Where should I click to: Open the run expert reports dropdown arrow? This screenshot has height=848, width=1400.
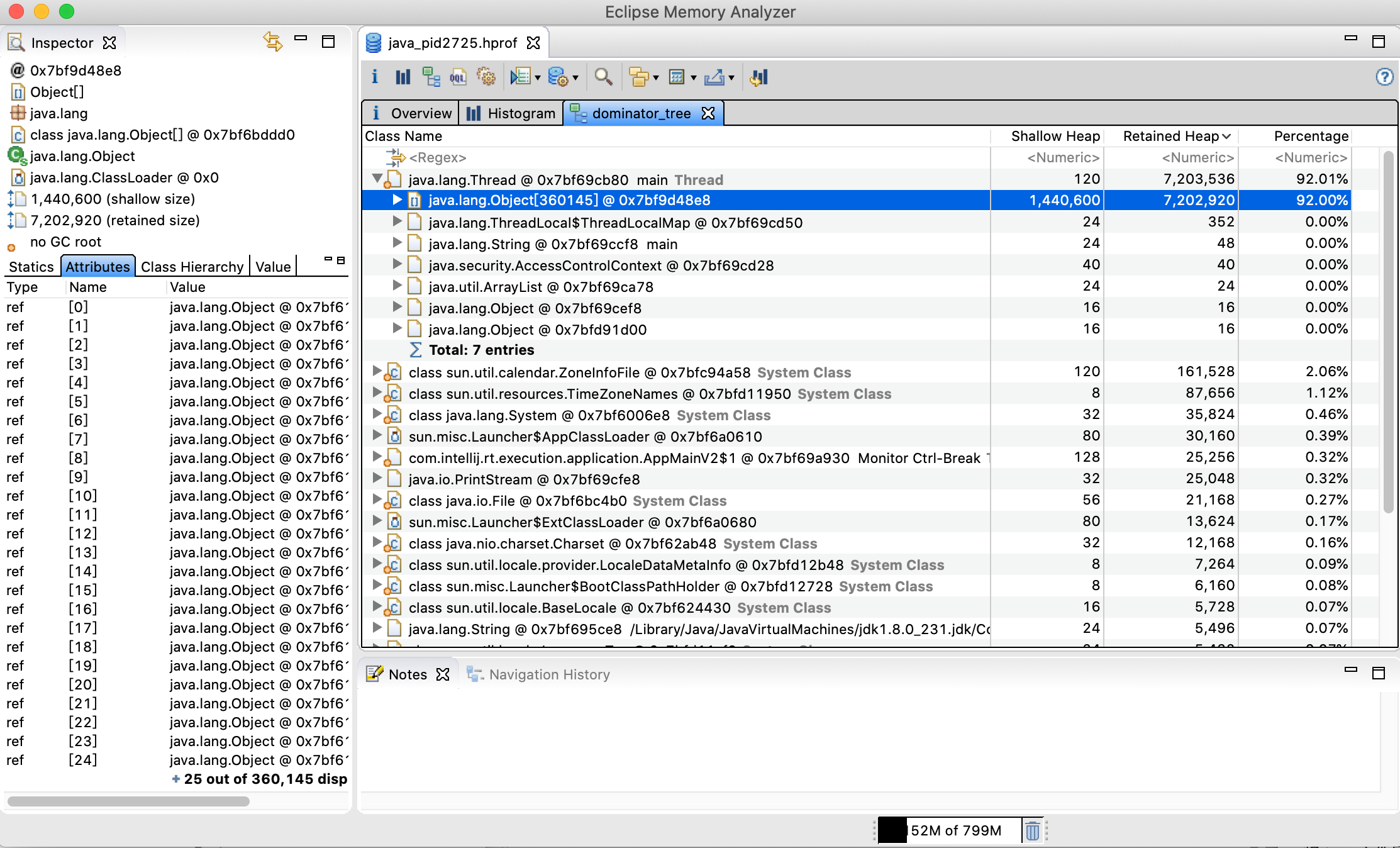tap(538, 78)
